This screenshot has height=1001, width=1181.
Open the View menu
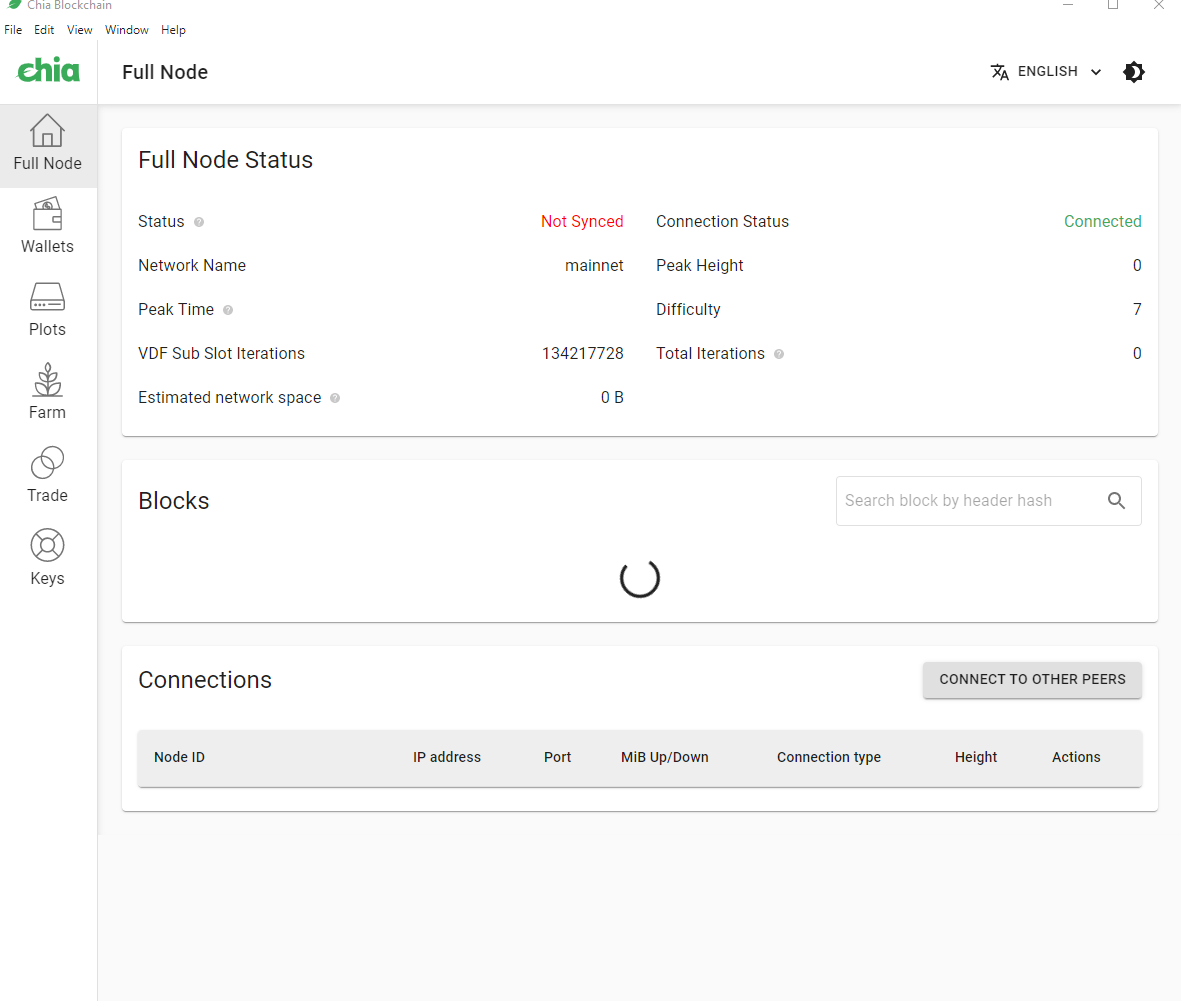[x=79, y=30]
